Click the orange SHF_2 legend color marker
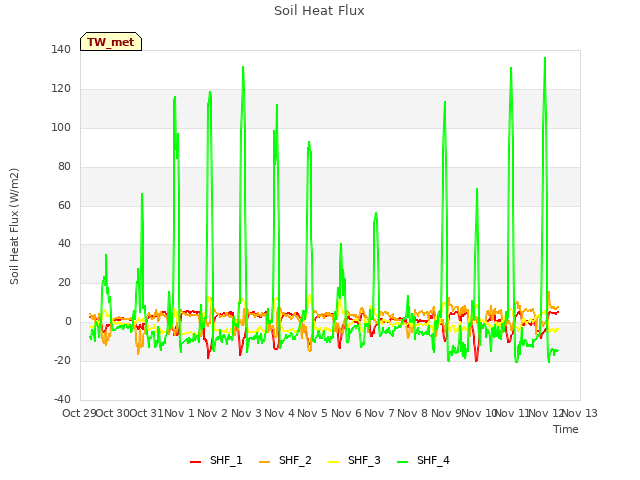 [264, 462]
